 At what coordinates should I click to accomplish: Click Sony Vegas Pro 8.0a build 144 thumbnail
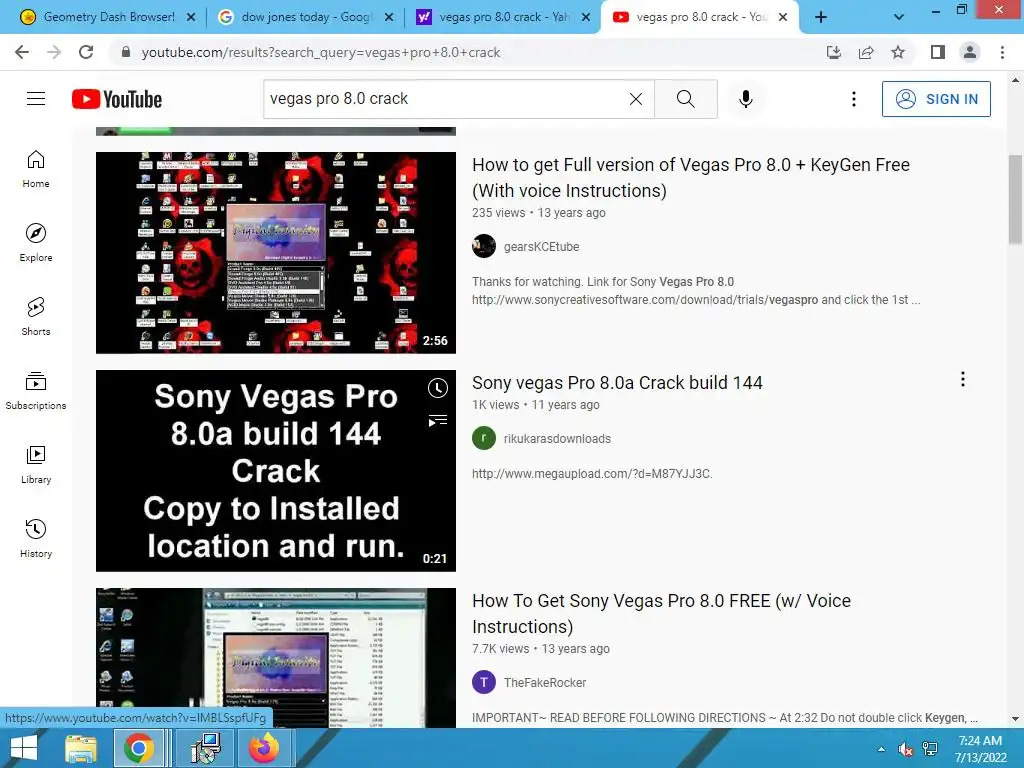click(x=276, y=471)
